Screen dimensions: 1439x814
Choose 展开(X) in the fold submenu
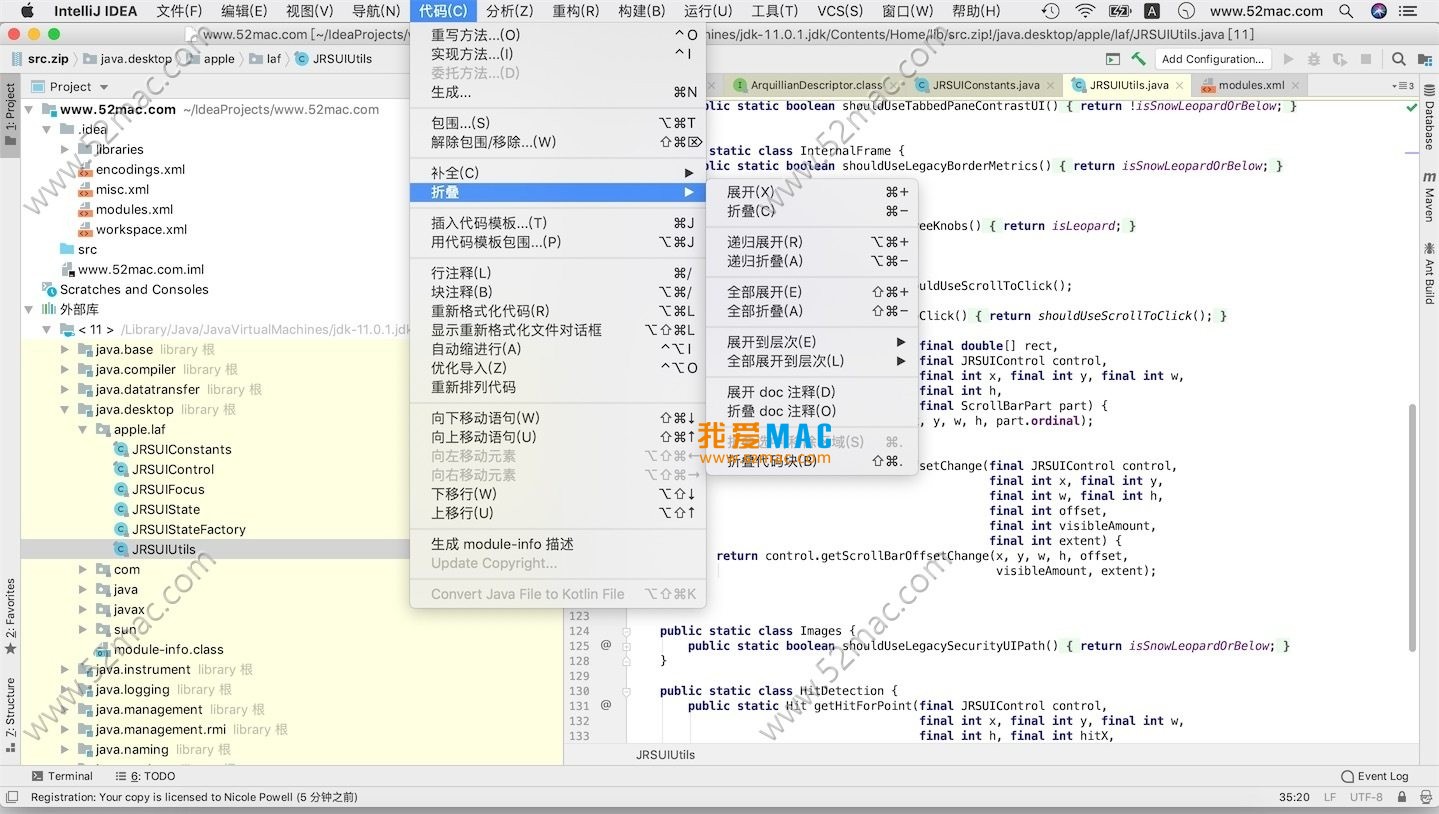coord(812,192)
